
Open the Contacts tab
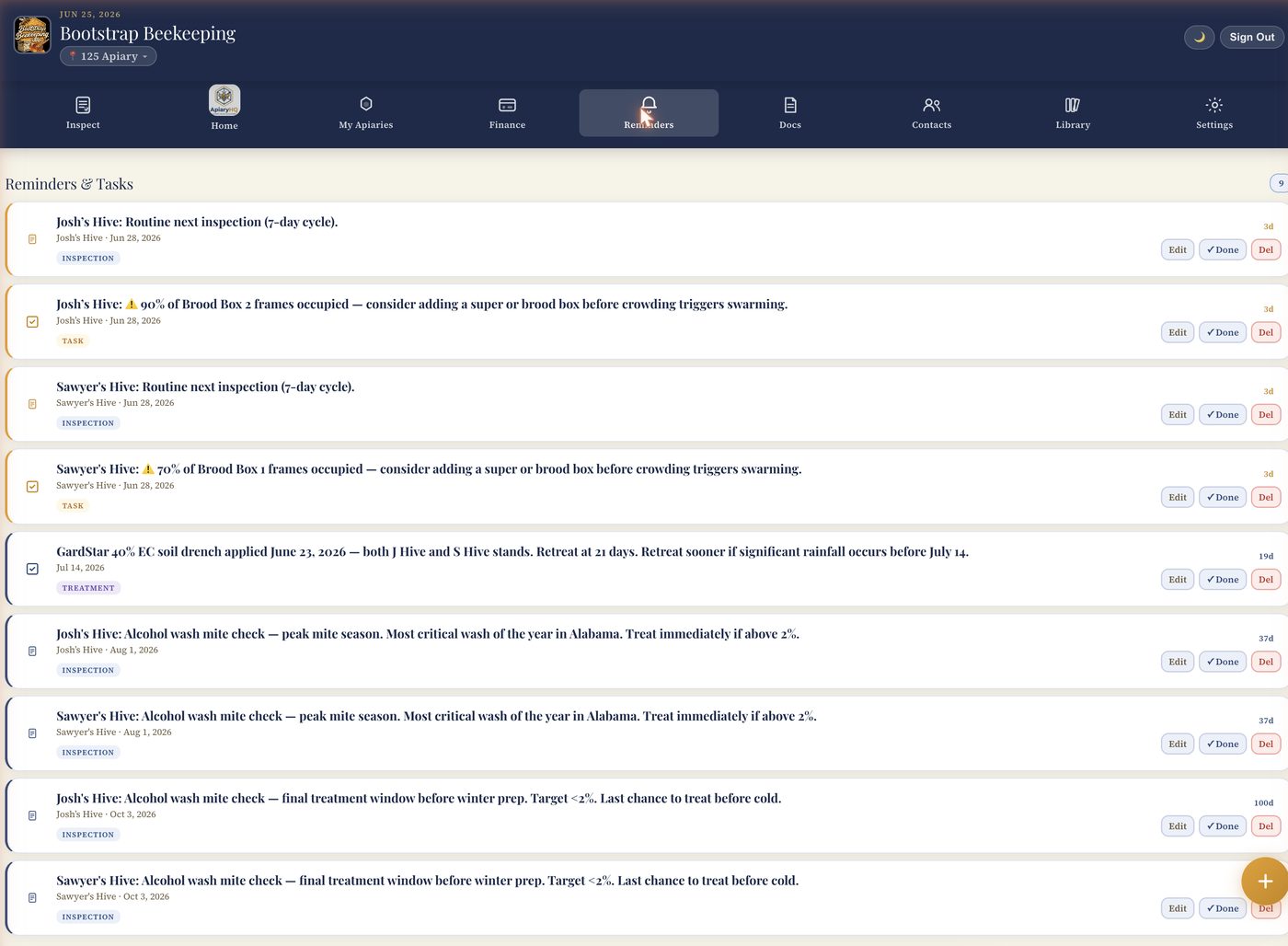point(932,113)
